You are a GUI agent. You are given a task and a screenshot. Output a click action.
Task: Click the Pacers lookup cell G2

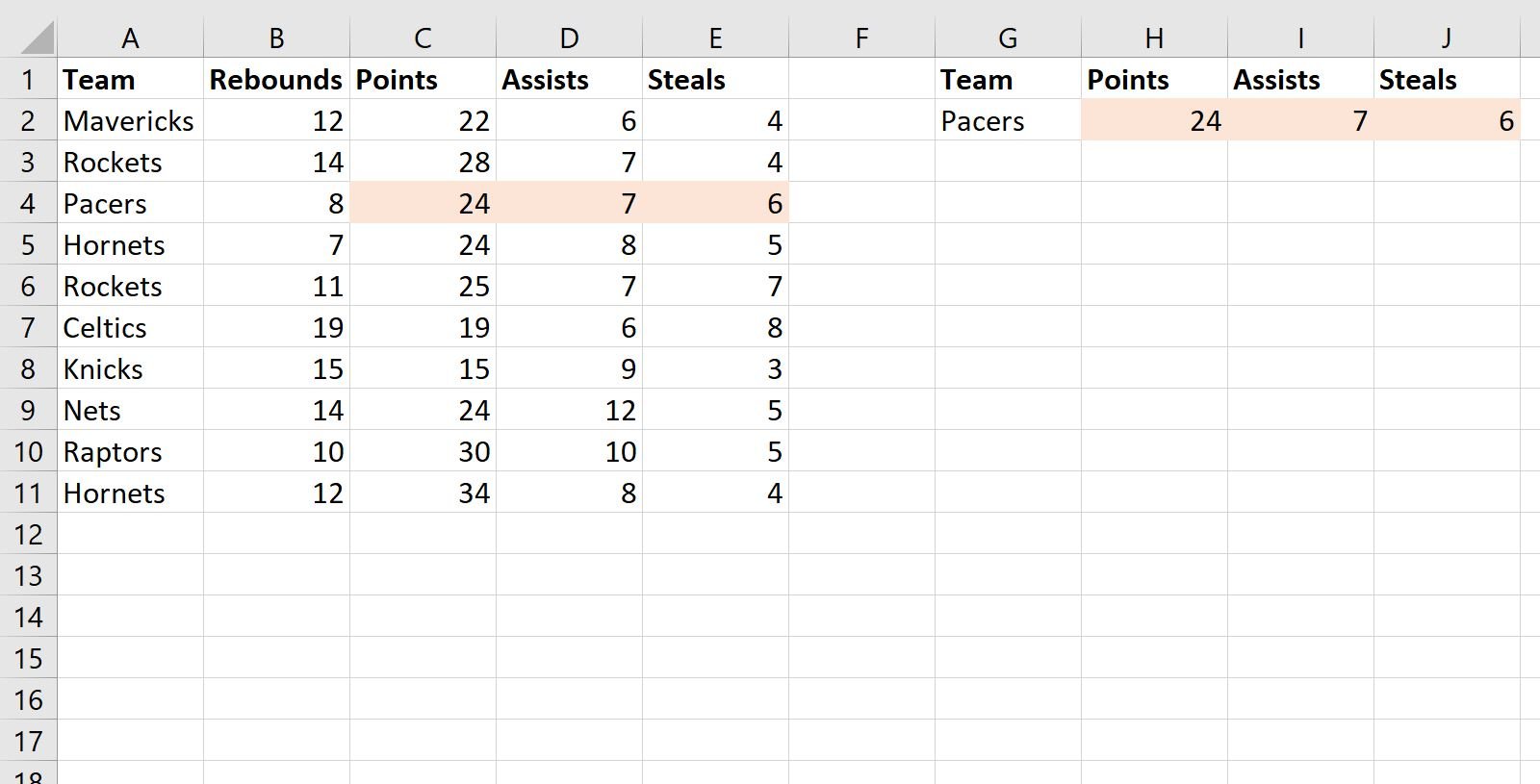(x=1007, y=121)
